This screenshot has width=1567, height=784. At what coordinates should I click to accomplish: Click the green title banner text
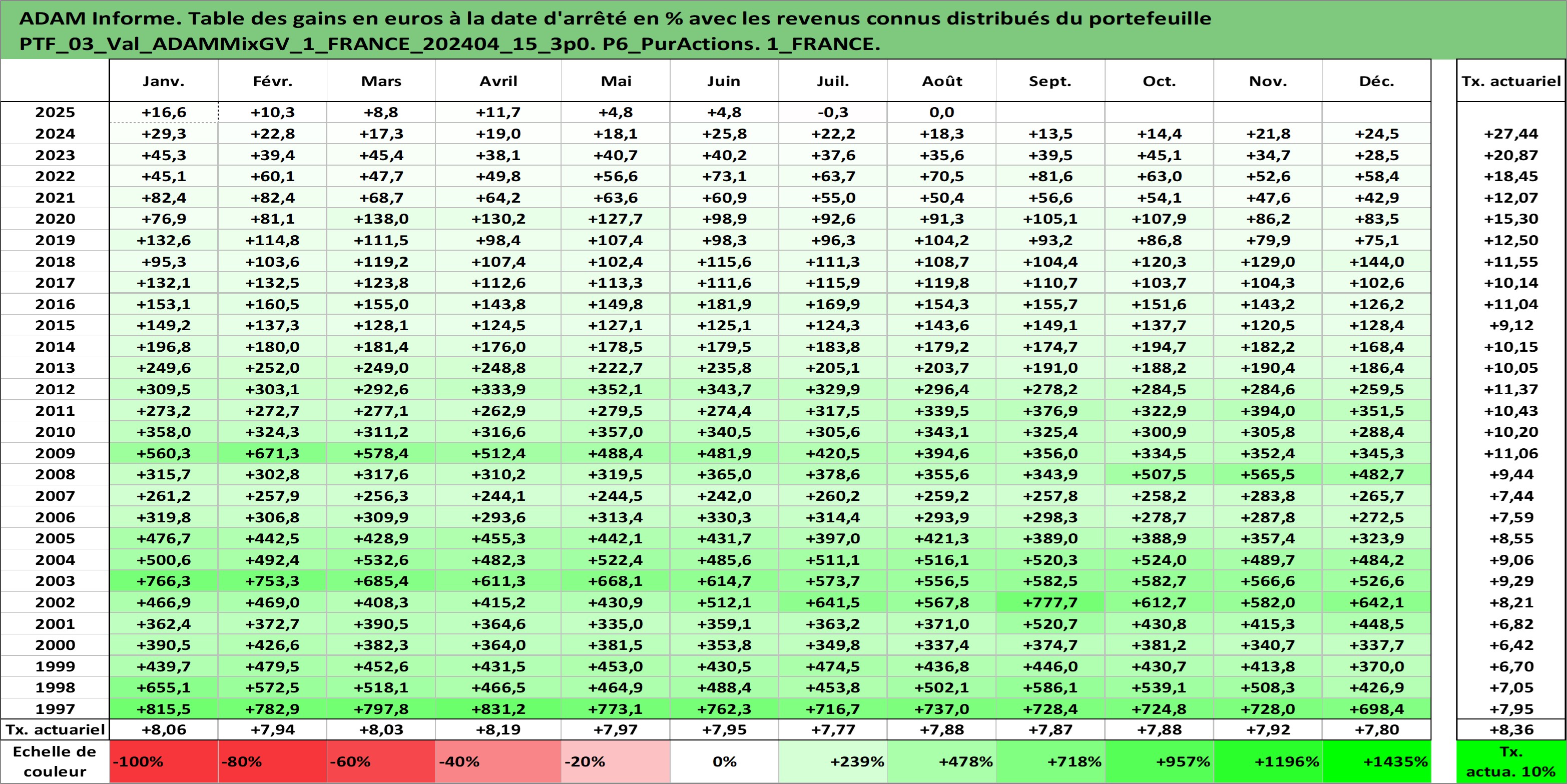pos(615,31)
